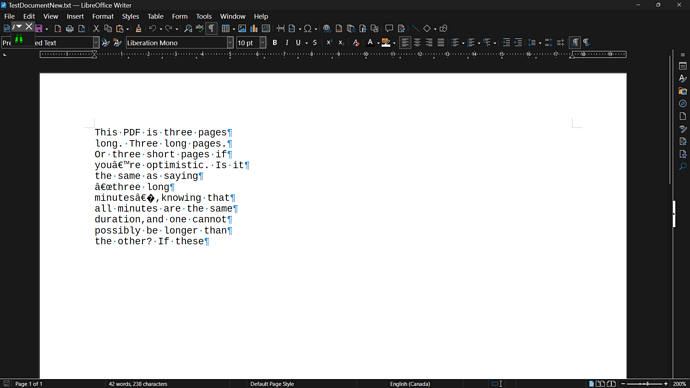Image resolution: width=690 pixels, height=388 pixels.
Task: Insert a chart
Action: tap(254, 29)
